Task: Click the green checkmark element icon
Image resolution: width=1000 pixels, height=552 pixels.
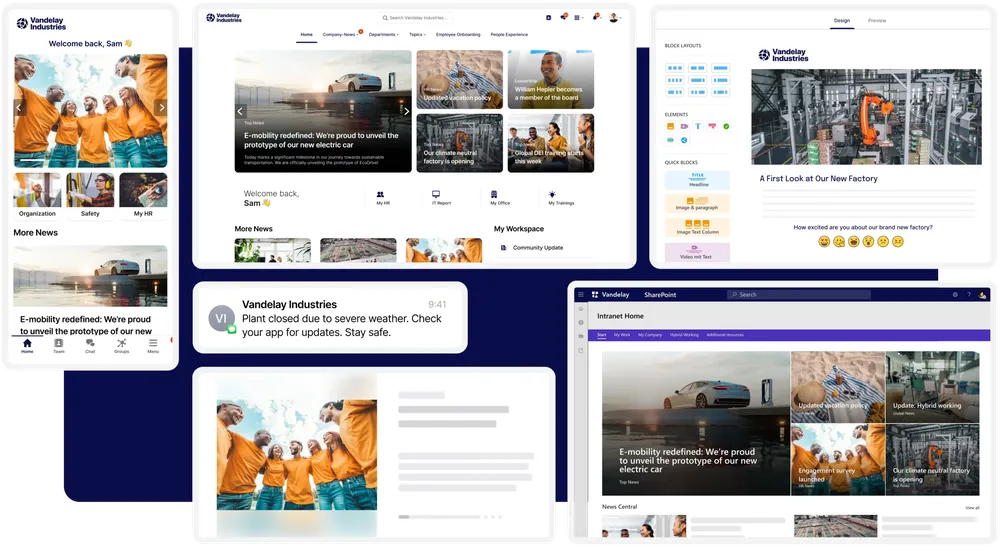Action: pos(726,127)
